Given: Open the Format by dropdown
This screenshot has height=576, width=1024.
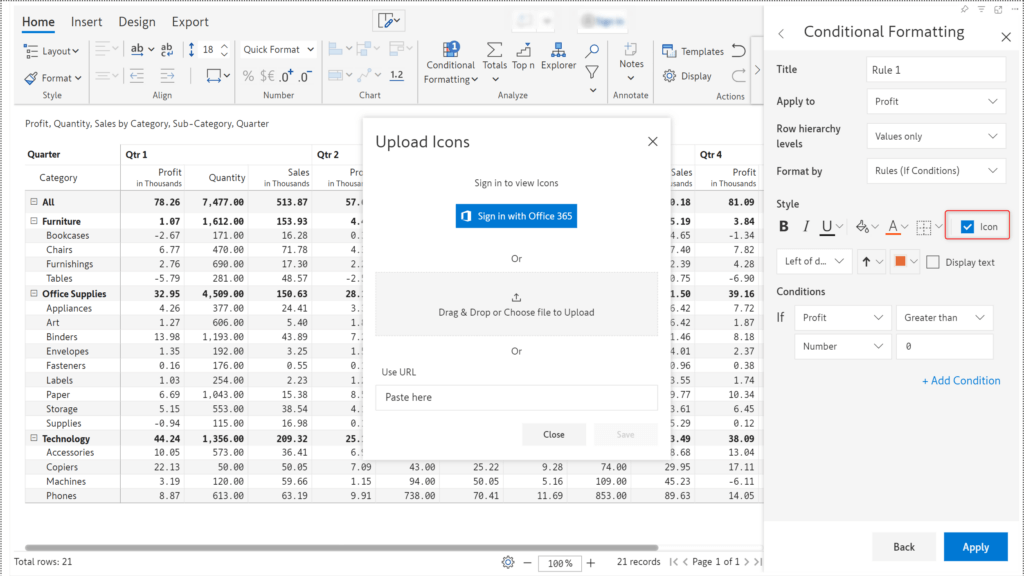Looking at the screenshot, I should 936,170.
